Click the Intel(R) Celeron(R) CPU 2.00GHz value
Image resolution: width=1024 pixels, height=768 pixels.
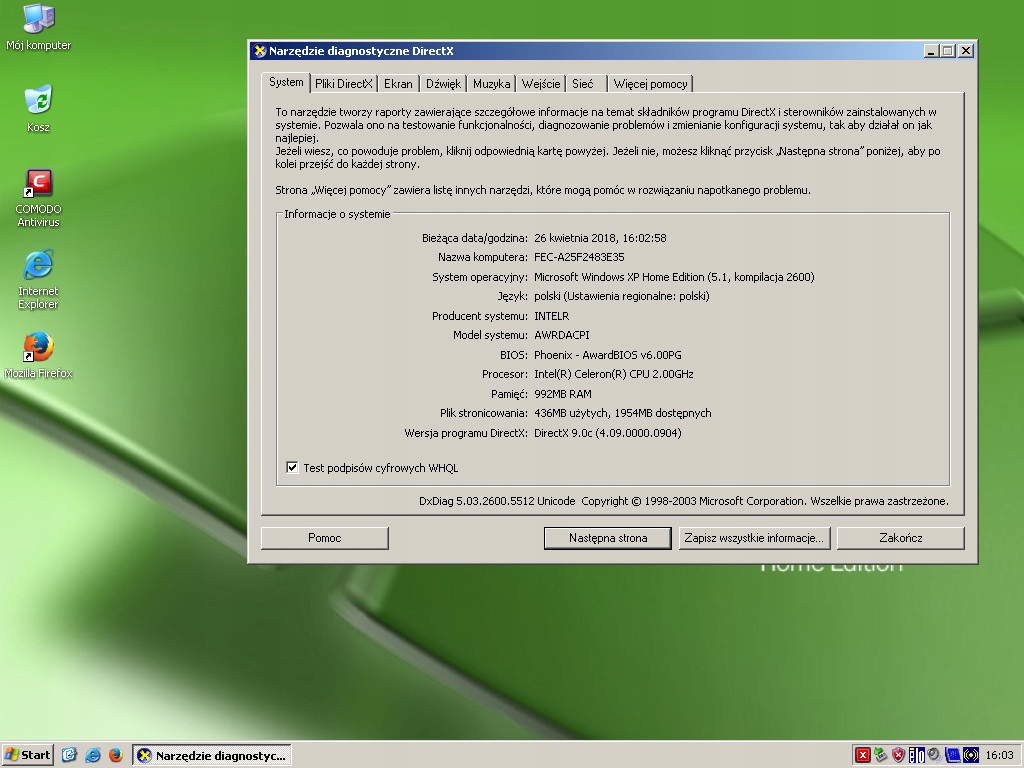pyautogui.click(x=614, y=374)
